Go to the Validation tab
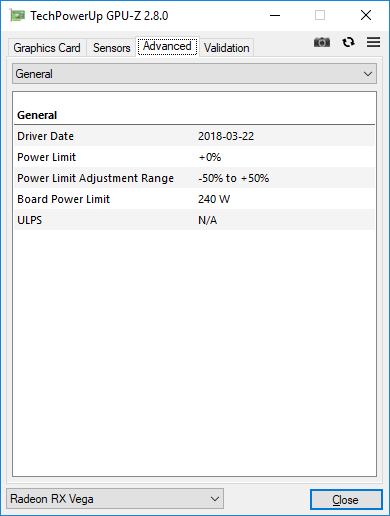 (x=227, y=48)
